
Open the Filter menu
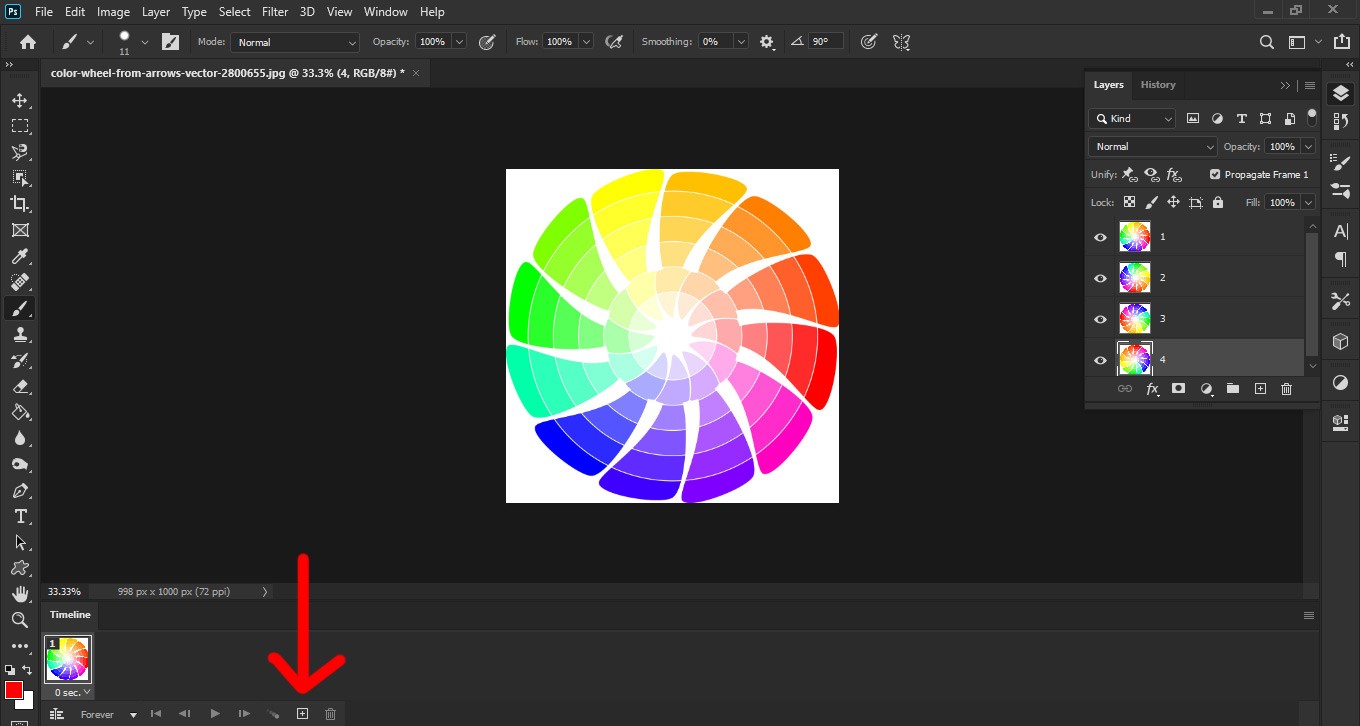click(274, 12)
